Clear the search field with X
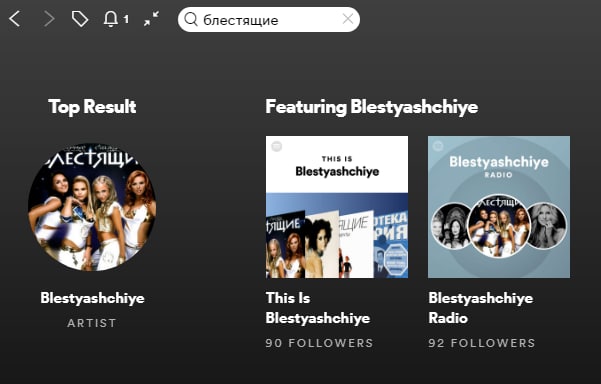Screen dimensions: 601x384 348,19
